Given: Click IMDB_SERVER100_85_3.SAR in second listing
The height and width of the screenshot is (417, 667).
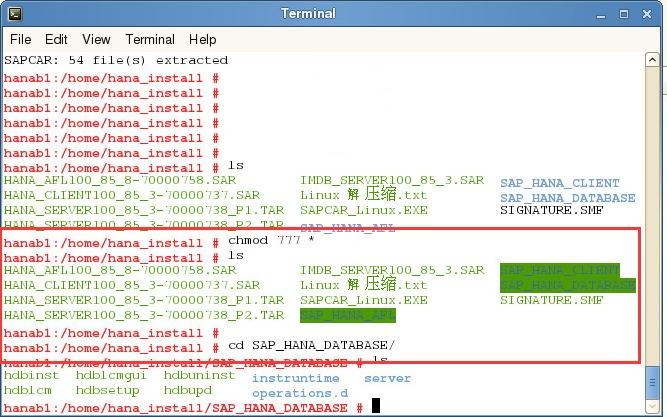Looking at the screenshot, I should coord(392,270).
